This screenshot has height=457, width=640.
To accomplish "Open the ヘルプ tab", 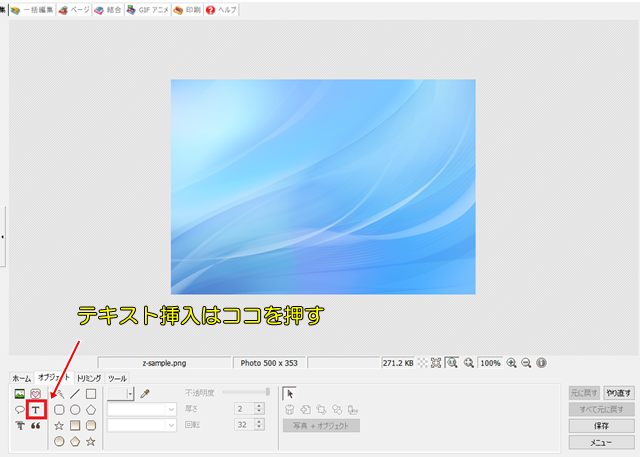I will point(222,10).
